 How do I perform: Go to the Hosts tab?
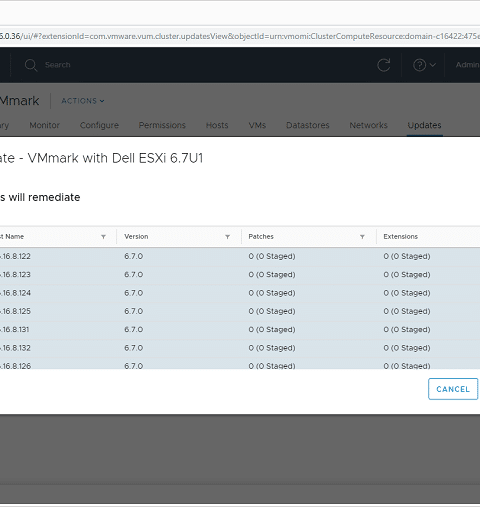coord(217,125)
